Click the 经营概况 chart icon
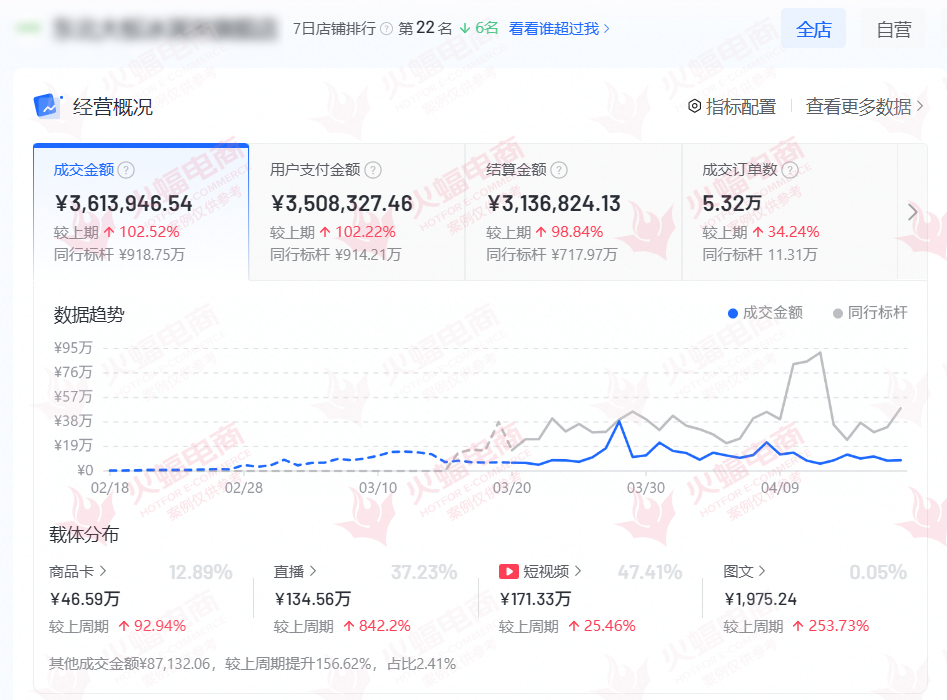The height and width of the screenshot is (700, 947). [x=48, y=106]
